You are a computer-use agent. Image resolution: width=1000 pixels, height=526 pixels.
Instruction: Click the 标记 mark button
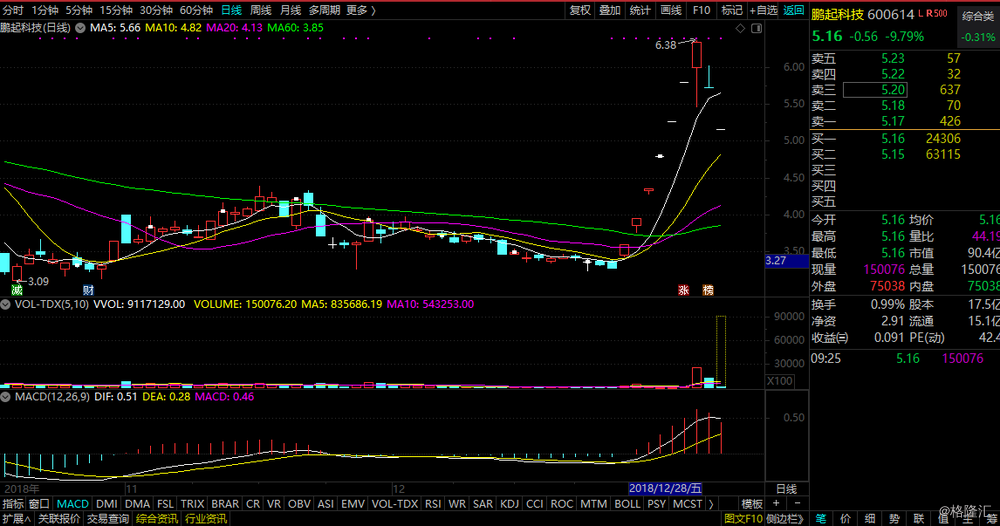pos(732,10)
